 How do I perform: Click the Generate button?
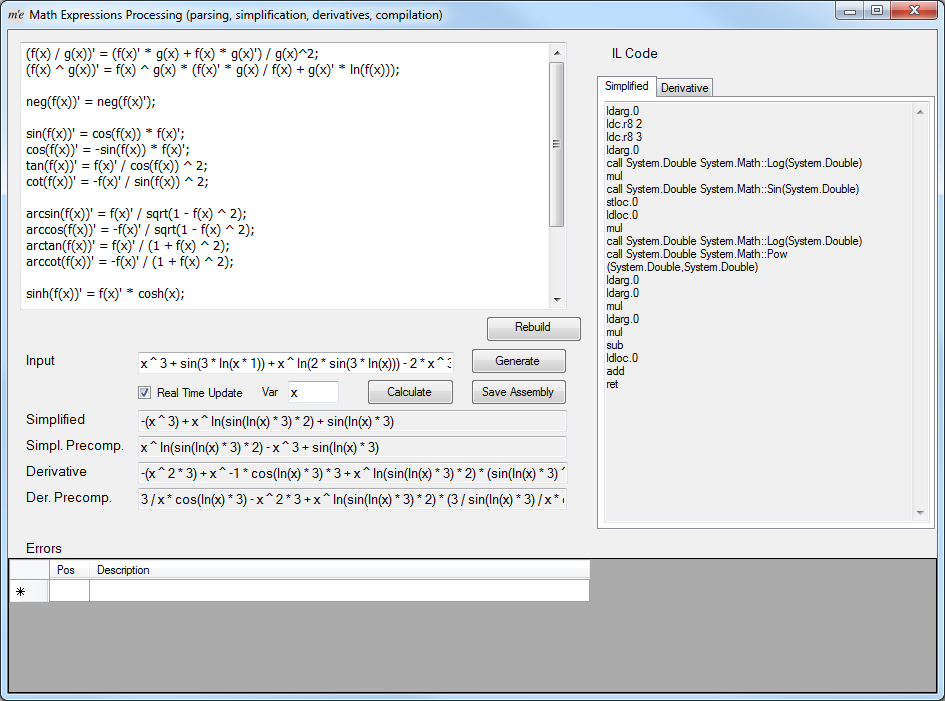518,361
